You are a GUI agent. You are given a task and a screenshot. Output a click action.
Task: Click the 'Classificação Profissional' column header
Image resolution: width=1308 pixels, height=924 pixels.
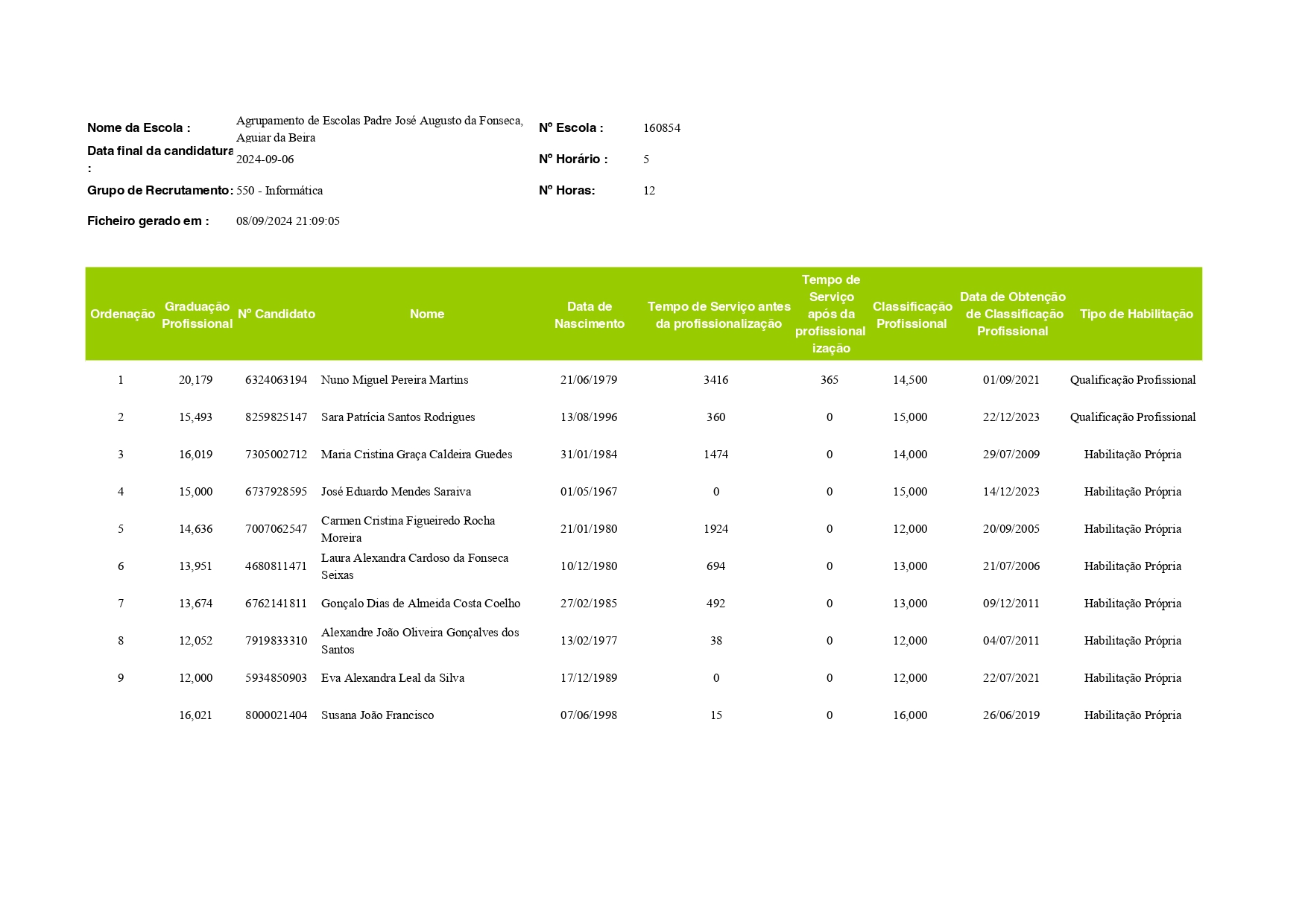(912, 315)
